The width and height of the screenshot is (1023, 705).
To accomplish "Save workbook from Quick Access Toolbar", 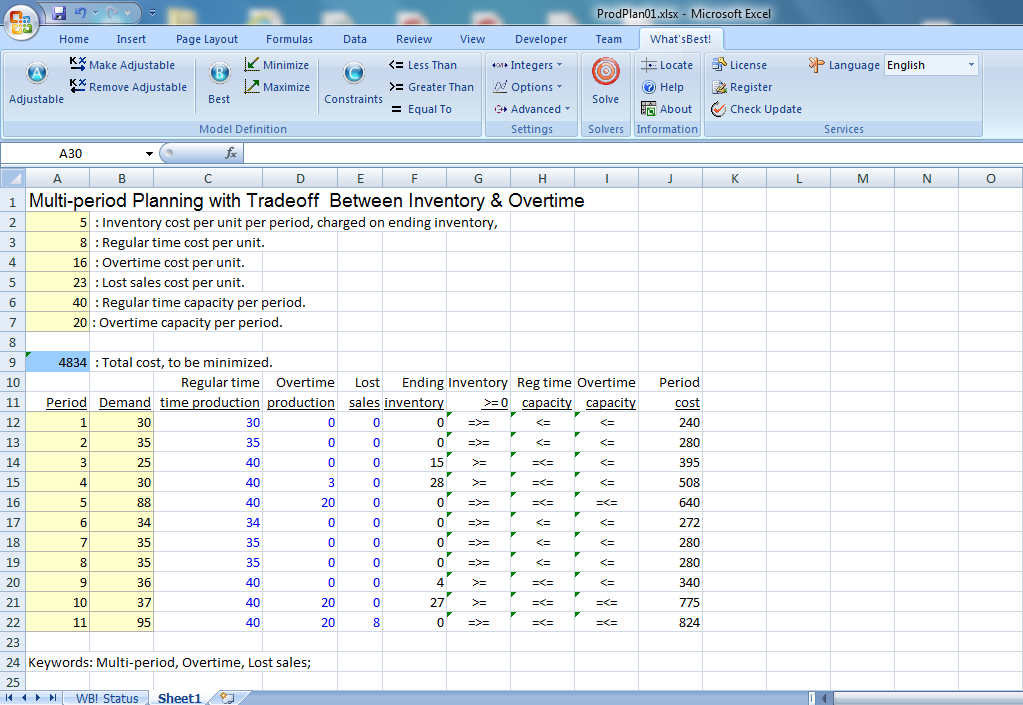I will click(59, 13).
